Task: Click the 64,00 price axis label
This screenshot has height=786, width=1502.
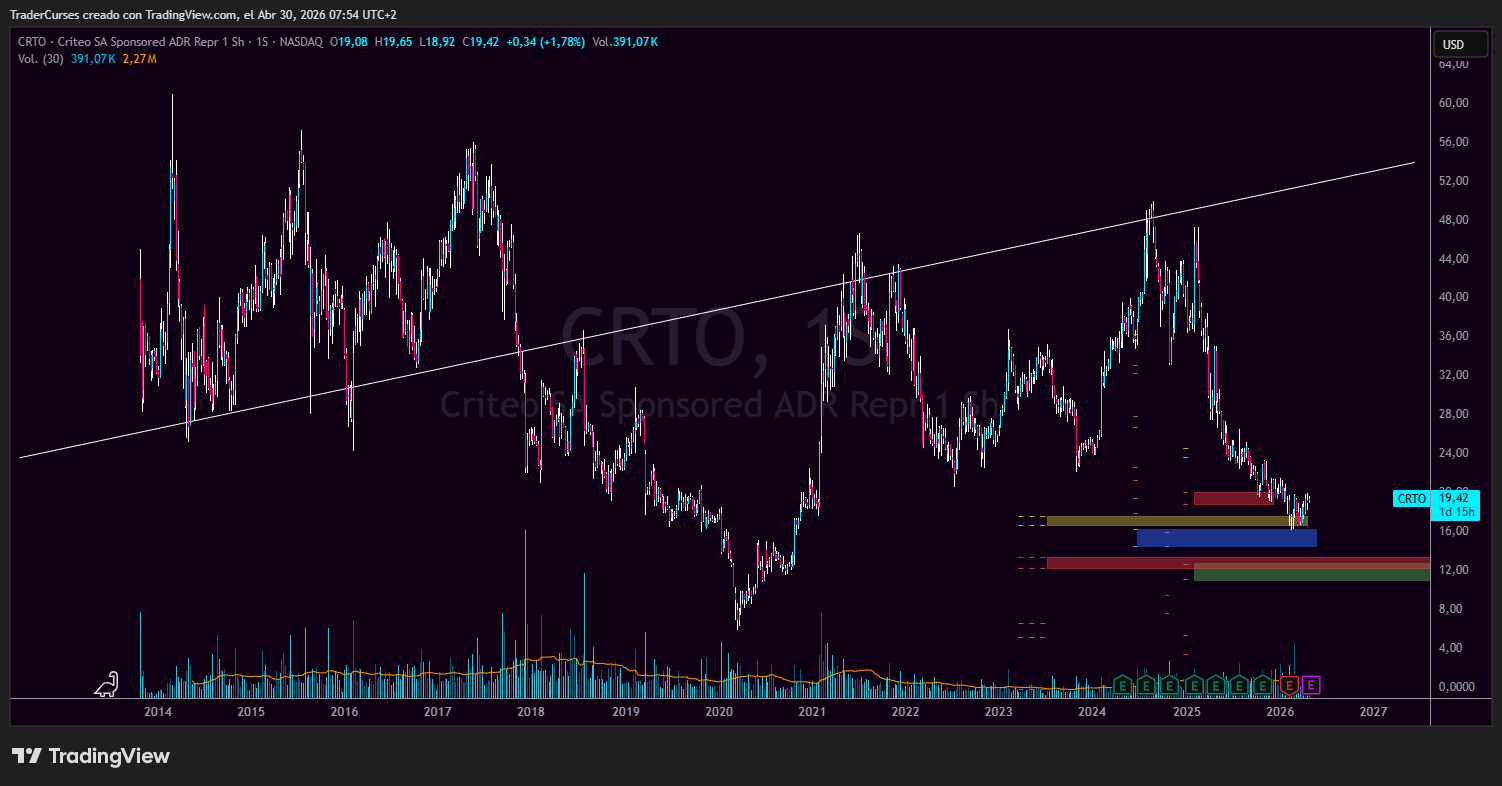Action: click(1455, 64)
